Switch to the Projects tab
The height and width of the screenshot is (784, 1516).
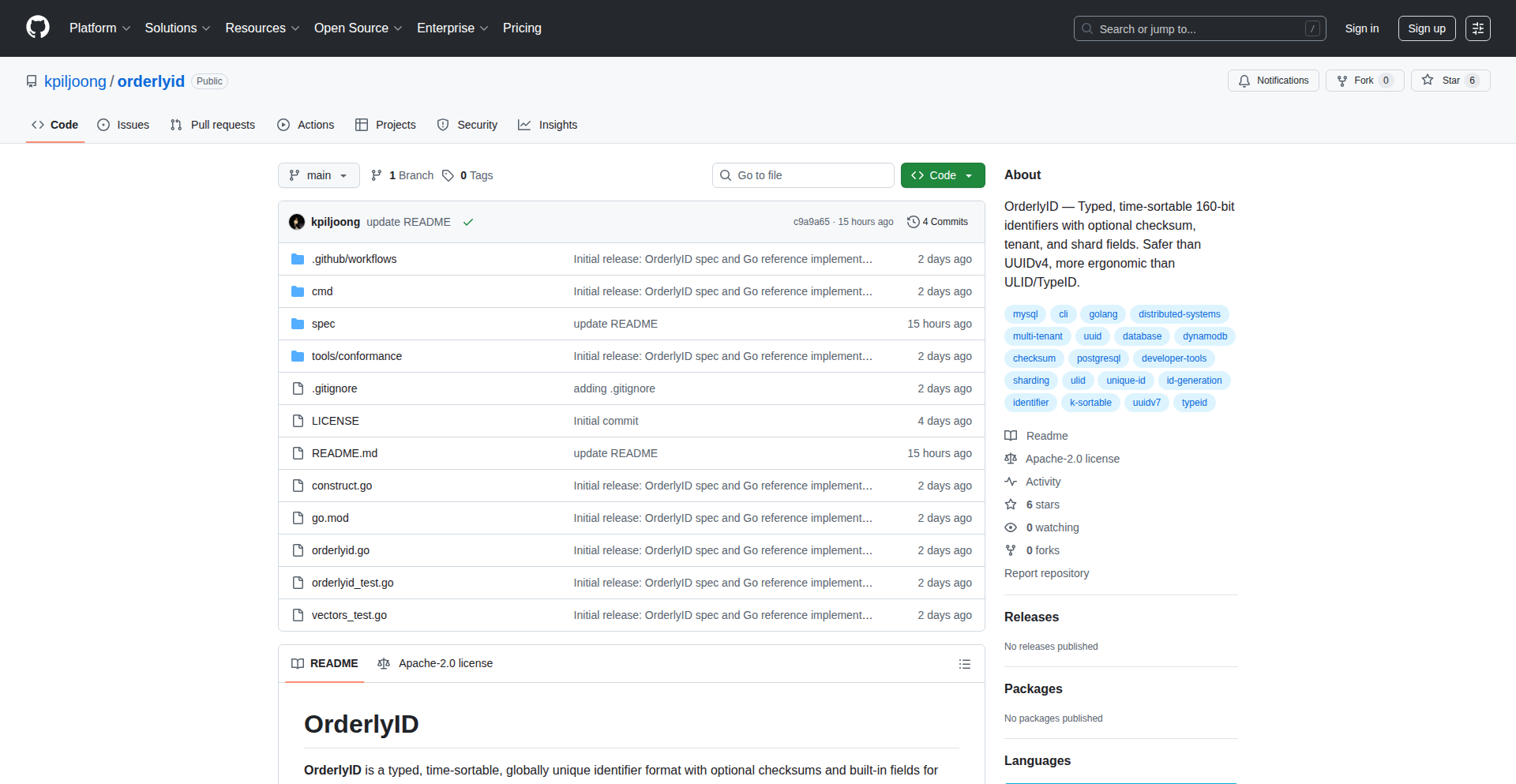pos(385,125)
